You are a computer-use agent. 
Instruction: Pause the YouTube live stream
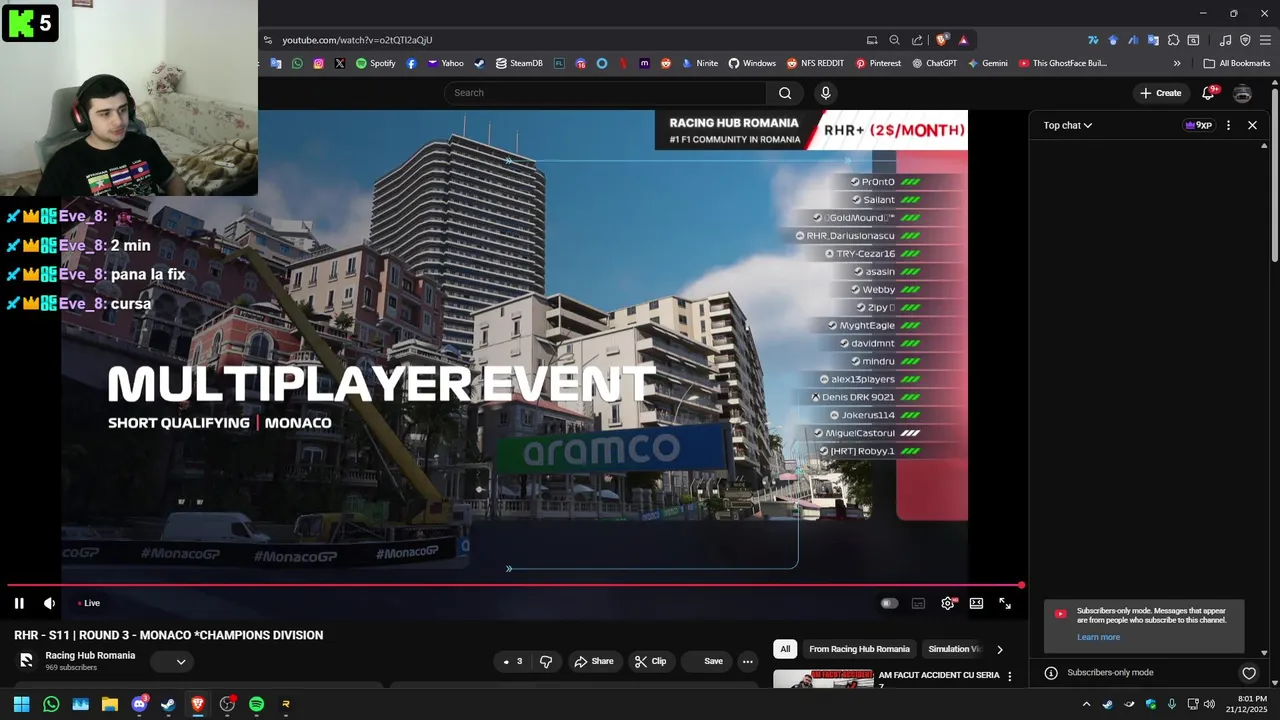(x=19, y=603)
